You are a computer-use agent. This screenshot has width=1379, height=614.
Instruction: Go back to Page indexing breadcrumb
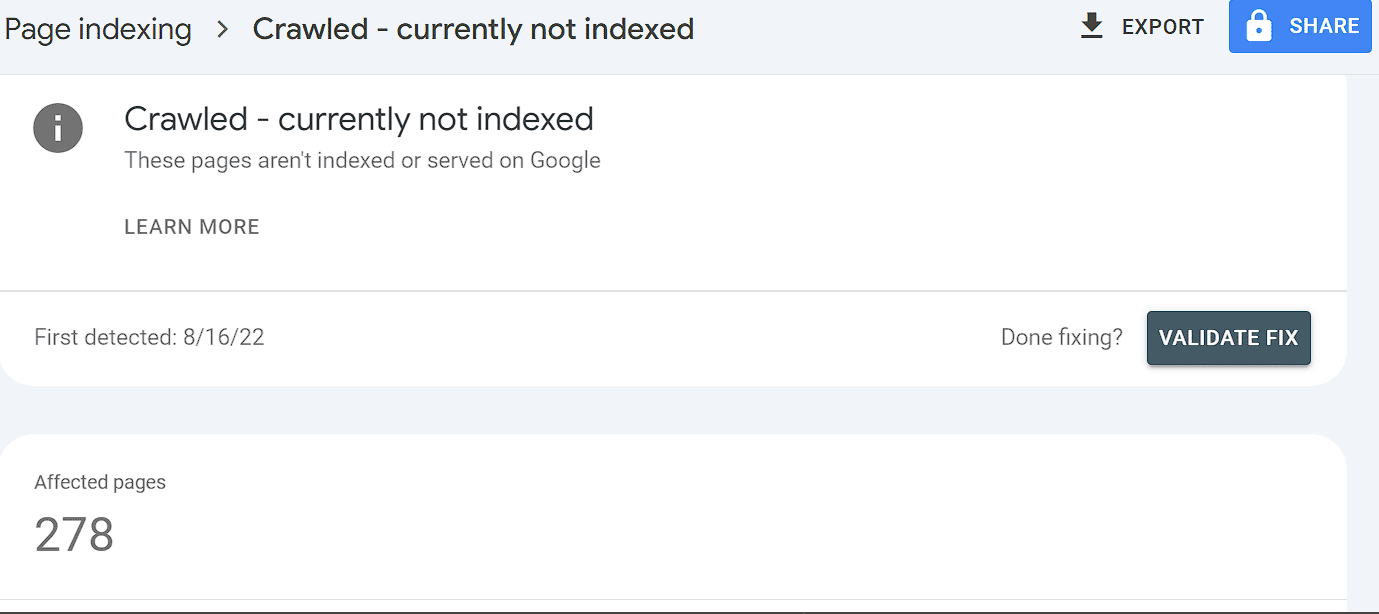click(x=97, y=29)
